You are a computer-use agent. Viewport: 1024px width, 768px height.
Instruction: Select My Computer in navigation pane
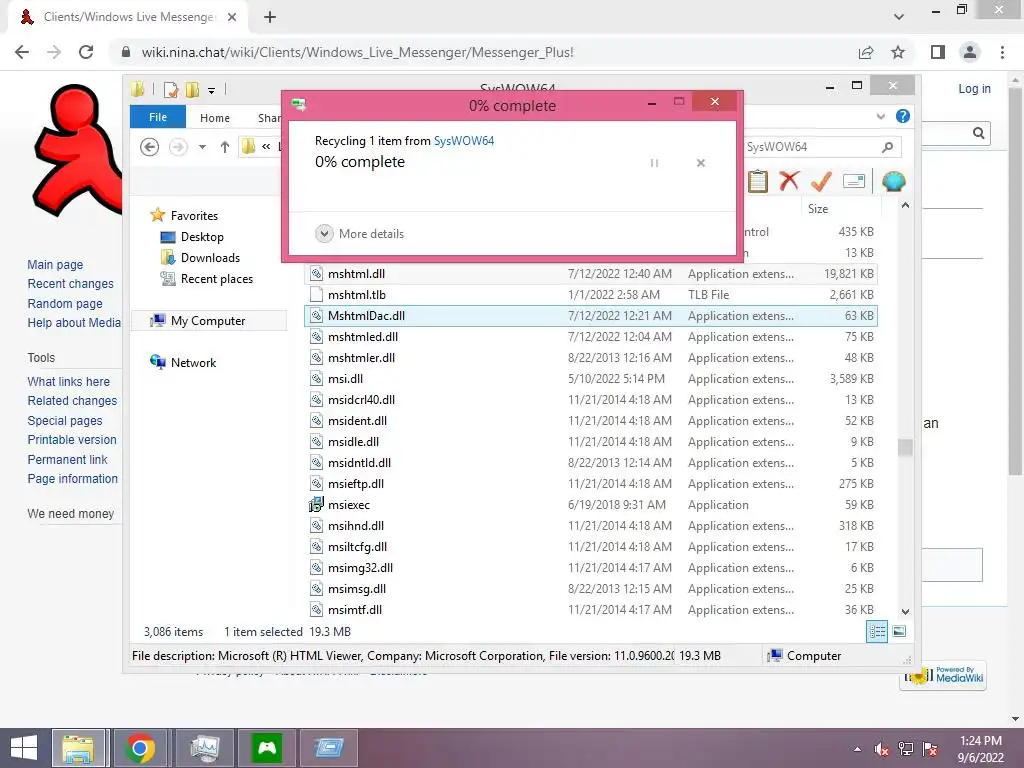(208, 321)
